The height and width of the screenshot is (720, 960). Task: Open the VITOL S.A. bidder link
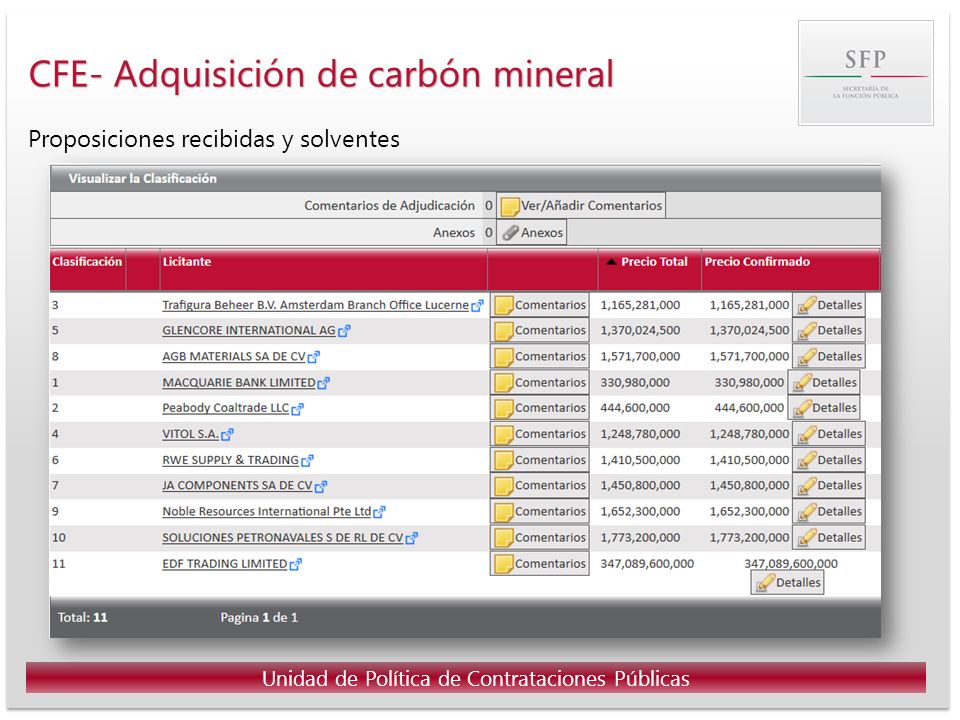190,434
